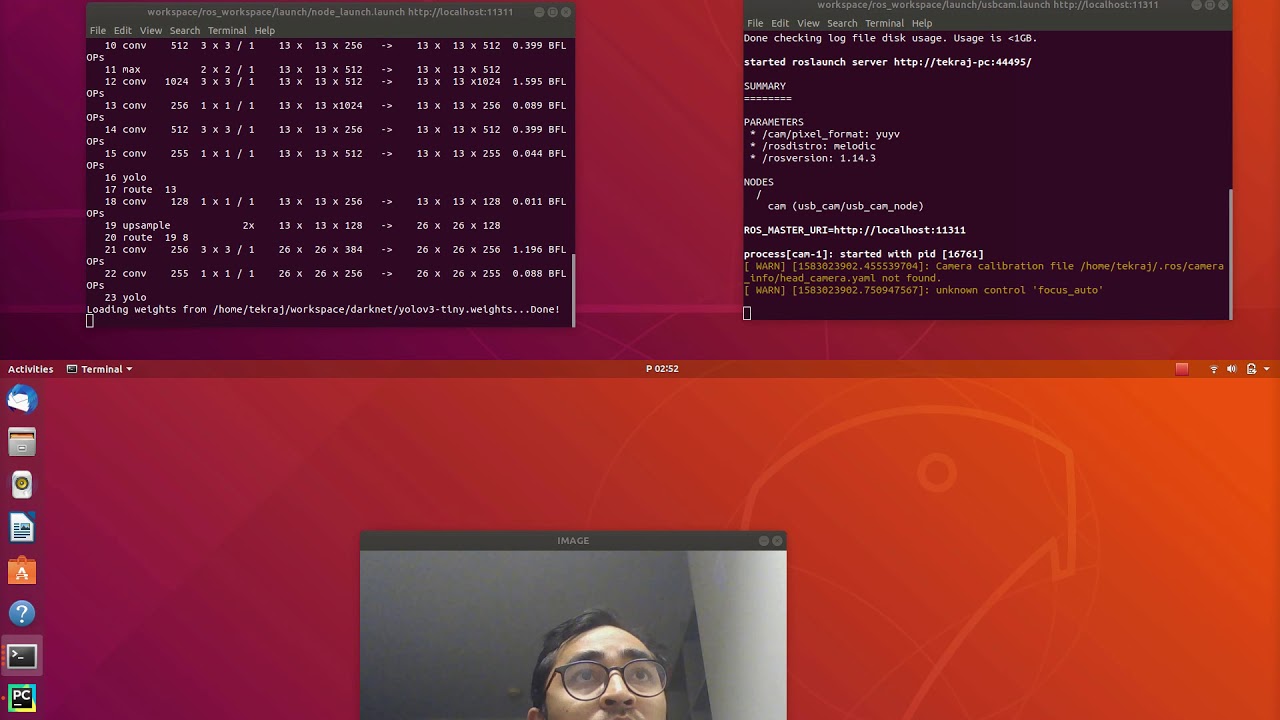Image resolution: width=1280 pixels, height=720 pixels.
Task: Open Help menu in node_launch terminal
Action: [x=264, y=30]
